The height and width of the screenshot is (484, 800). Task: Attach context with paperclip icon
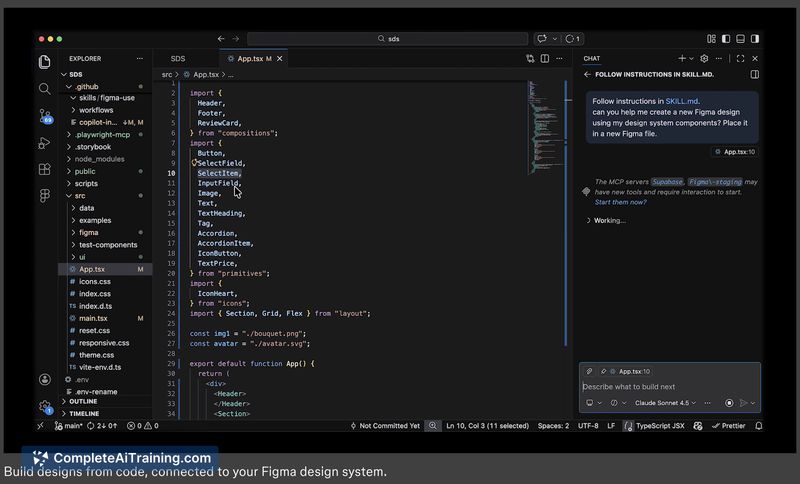click(x=589, y=371)
